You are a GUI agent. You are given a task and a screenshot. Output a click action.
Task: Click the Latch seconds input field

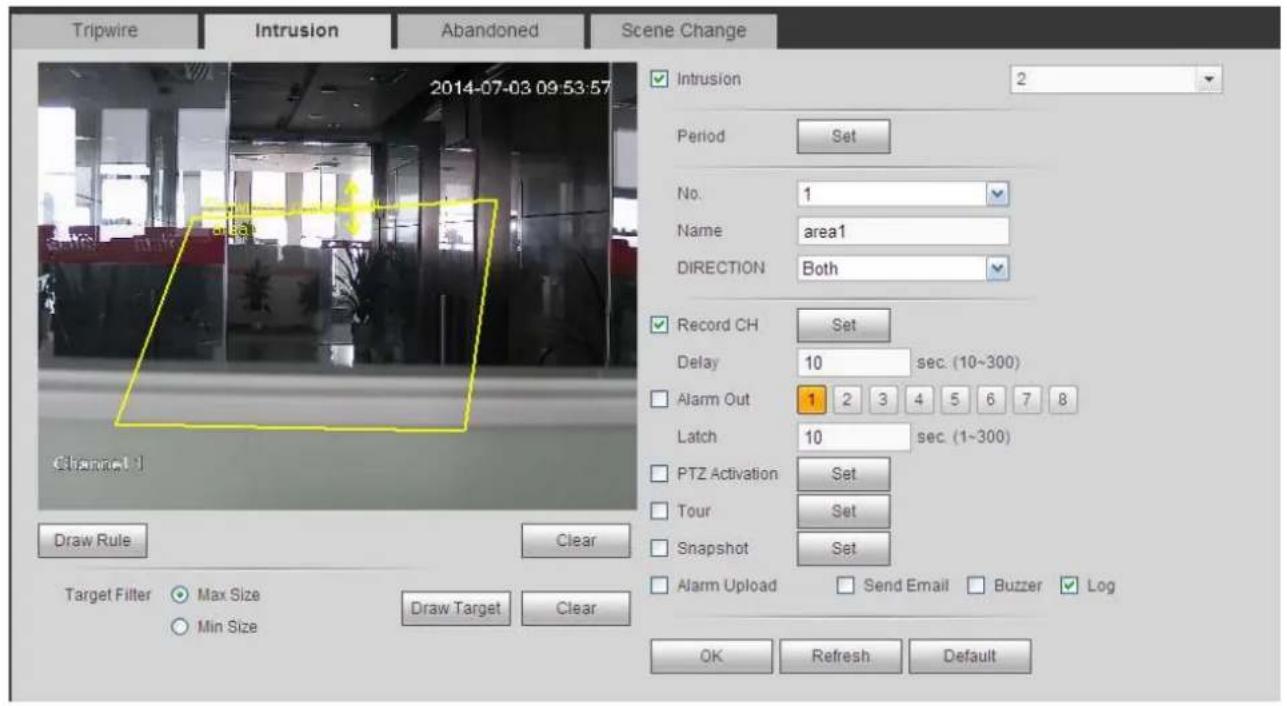(x=853, y=438)
